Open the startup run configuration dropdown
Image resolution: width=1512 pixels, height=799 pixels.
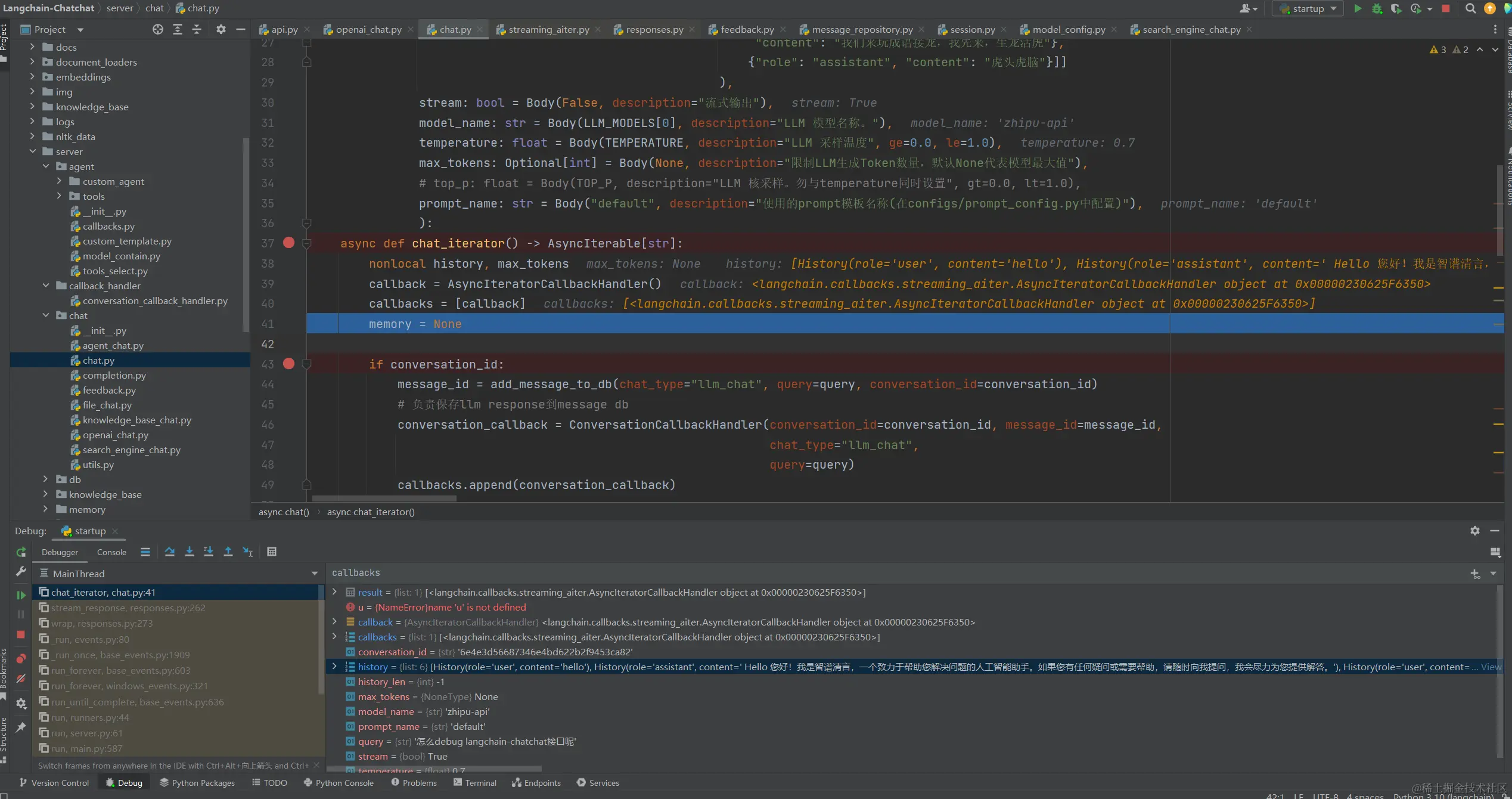click(x=1308, y=8)
